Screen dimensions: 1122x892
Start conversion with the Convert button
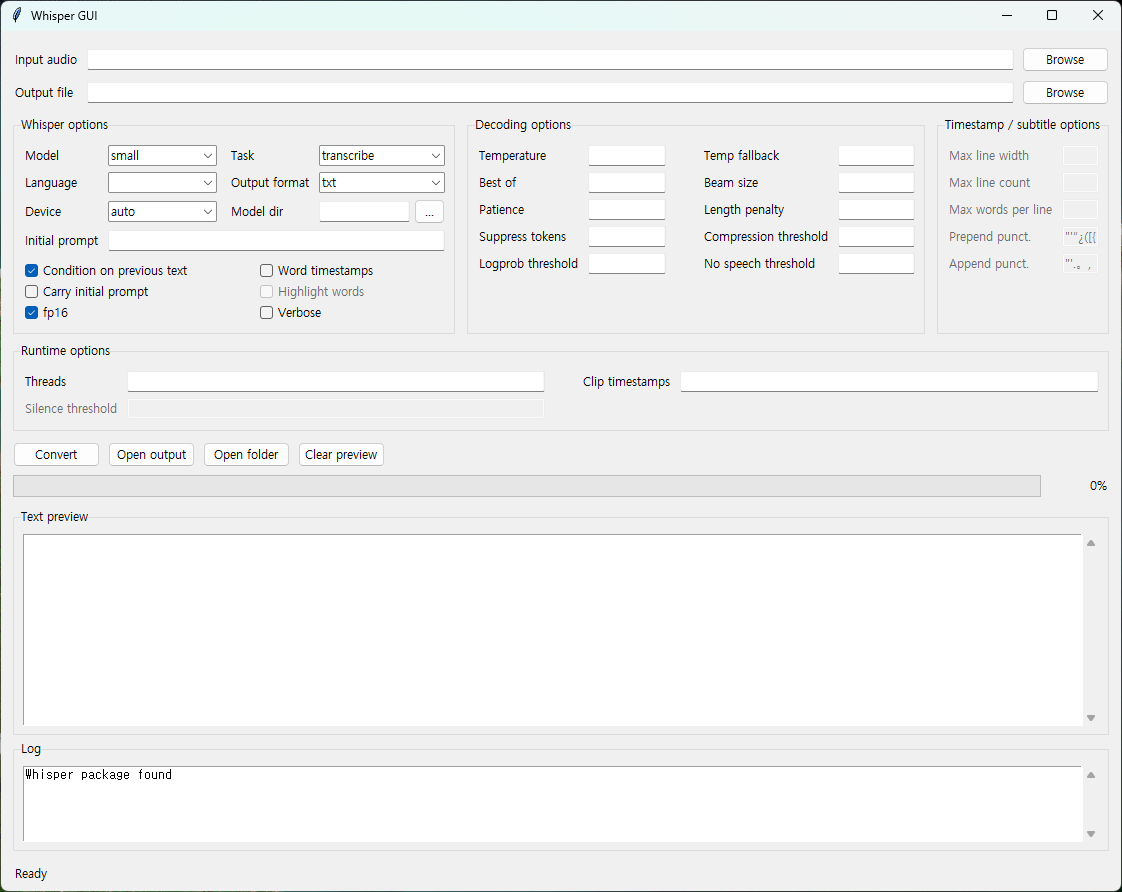(57, 454)
